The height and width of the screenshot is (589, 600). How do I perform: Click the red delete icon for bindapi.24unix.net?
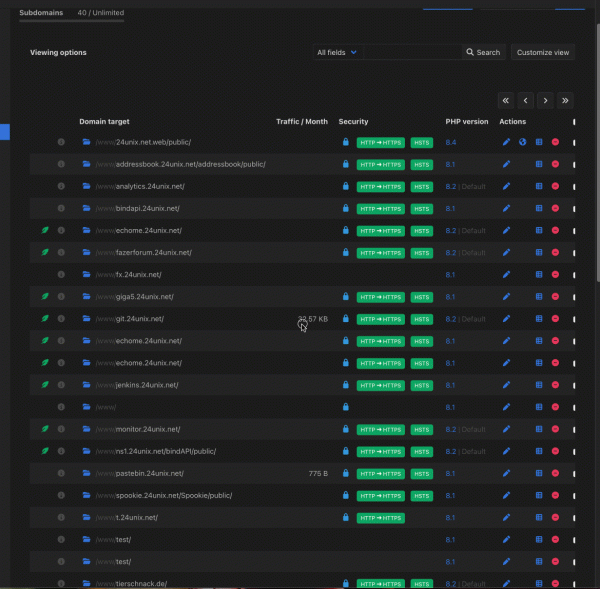pos(555,208)
